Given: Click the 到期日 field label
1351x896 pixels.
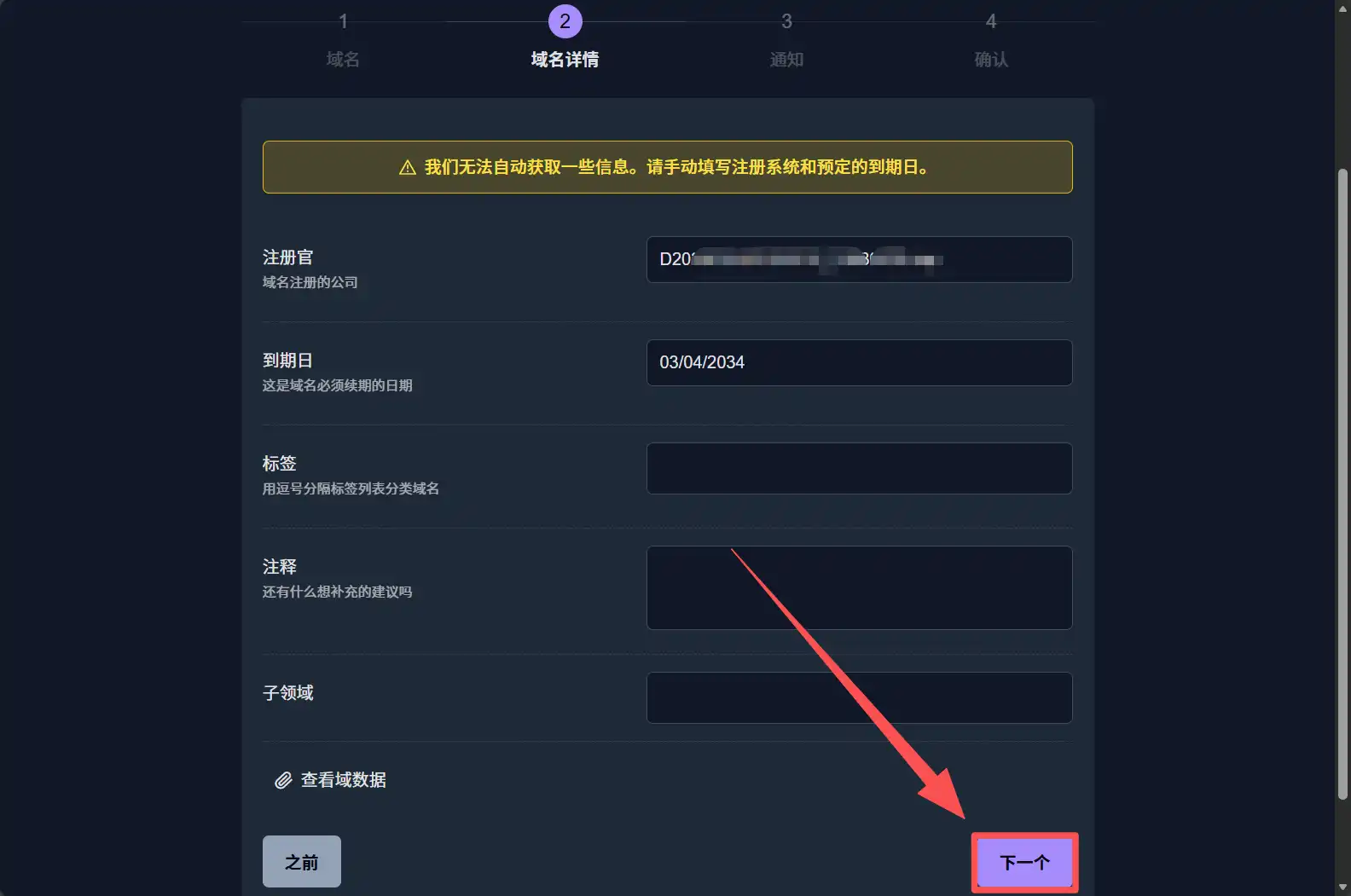Looking at the screenshot, I should point(287,361).
